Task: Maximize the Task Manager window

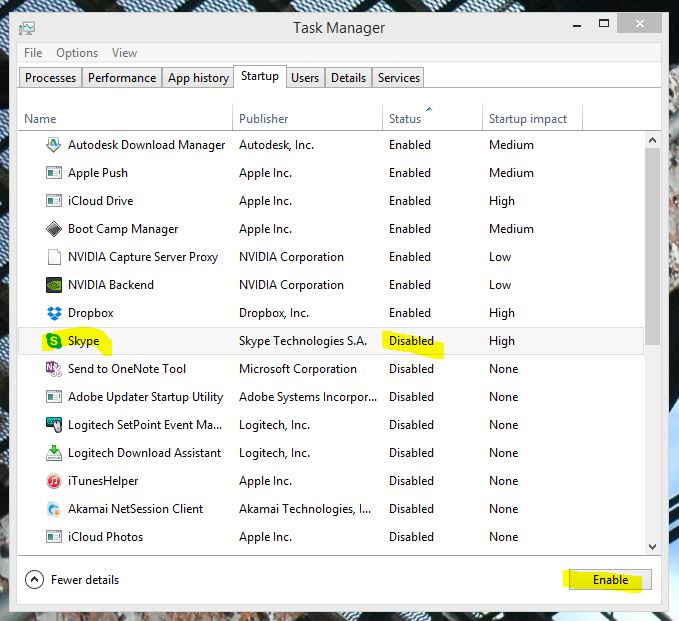Action: [604, 24]
